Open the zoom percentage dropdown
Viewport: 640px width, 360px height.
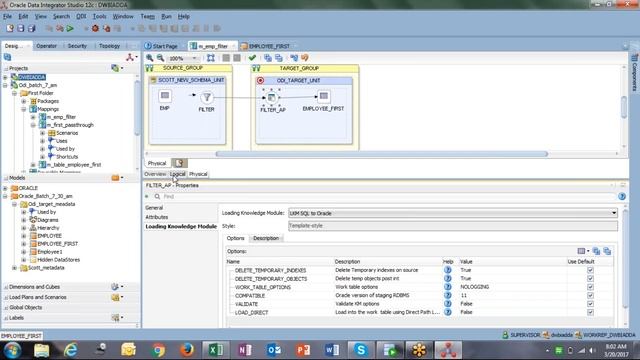[x=194, y=58]
